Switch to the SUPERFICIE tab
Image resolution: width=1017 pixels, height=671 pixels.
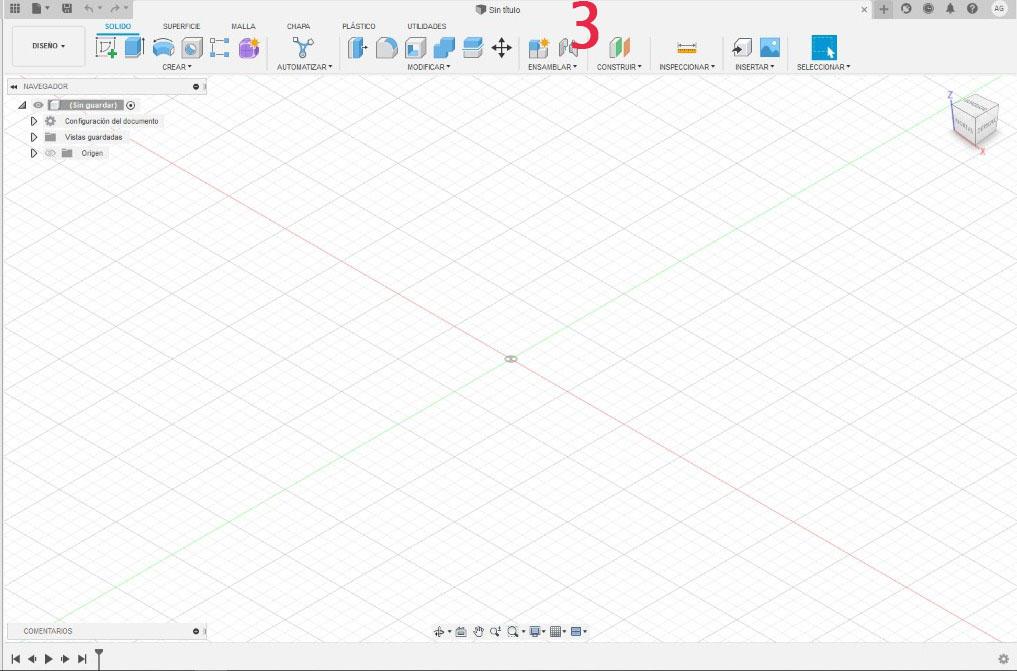point(182,27)
